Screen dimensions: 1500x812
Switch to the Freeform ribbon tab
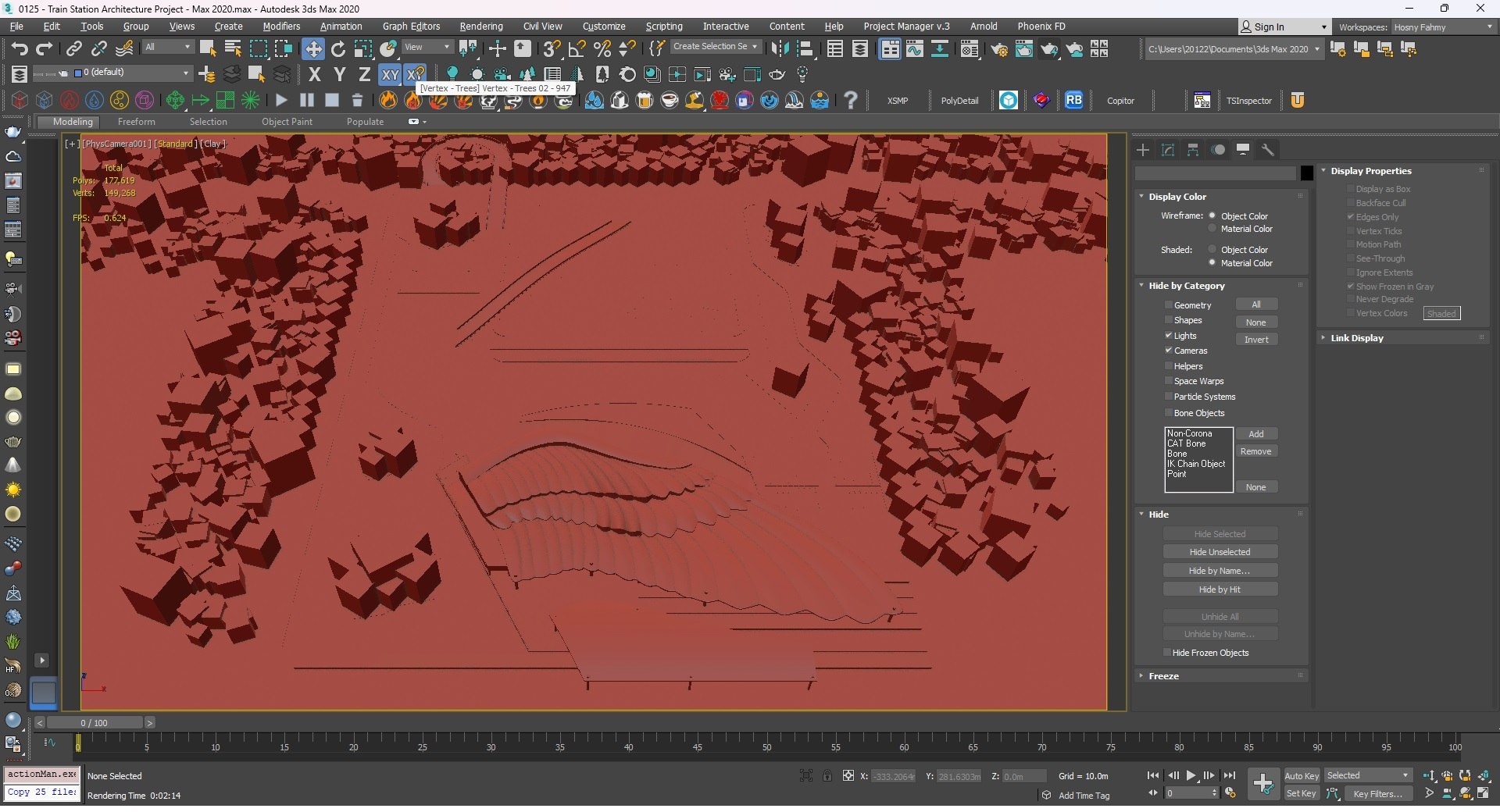tap(137, 122)
